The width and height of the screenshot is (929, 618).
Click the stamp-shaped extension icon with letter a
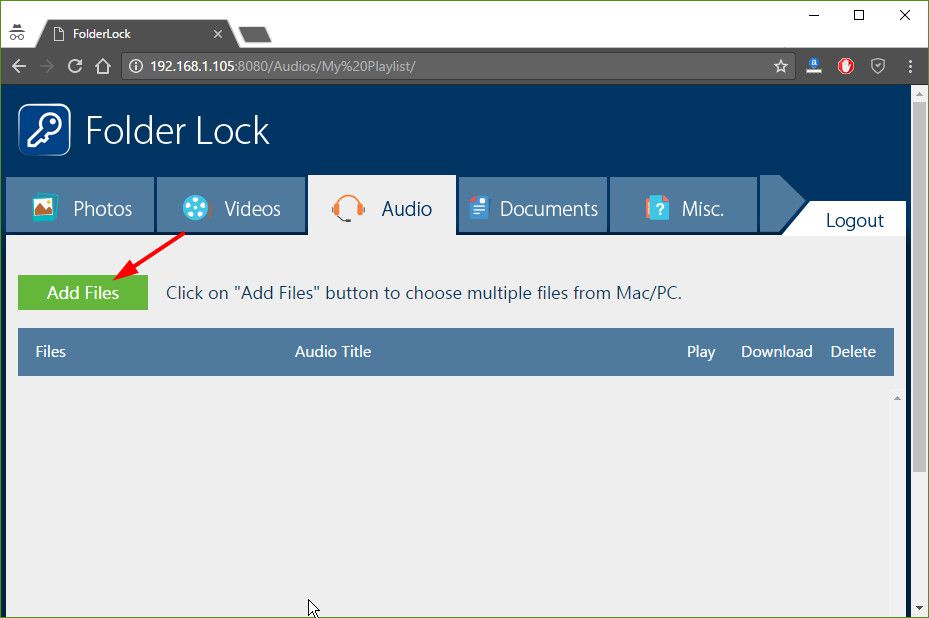point(814,65)
